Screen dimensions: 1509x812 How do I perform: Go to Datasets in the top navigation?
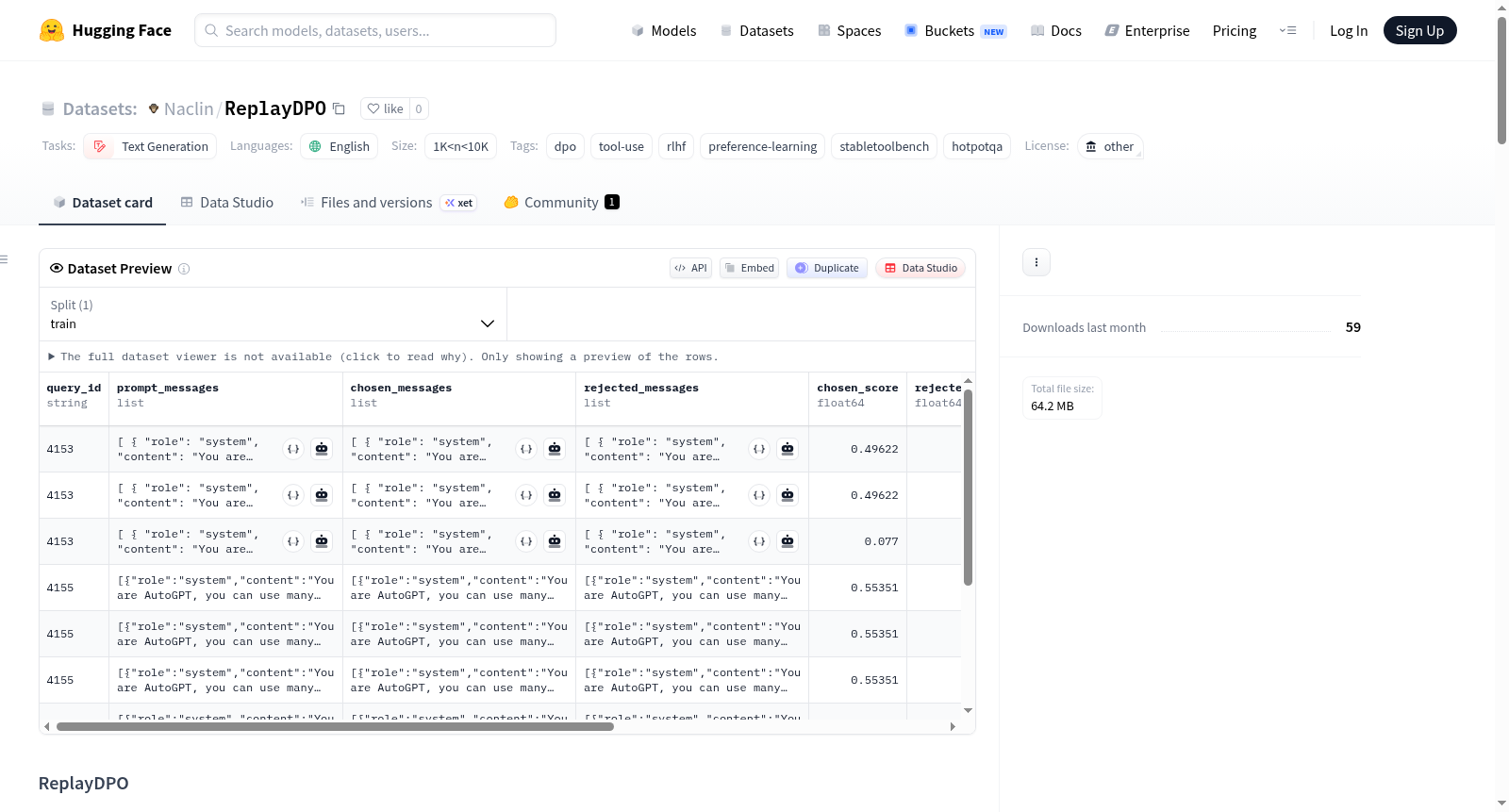coord(756,30)
